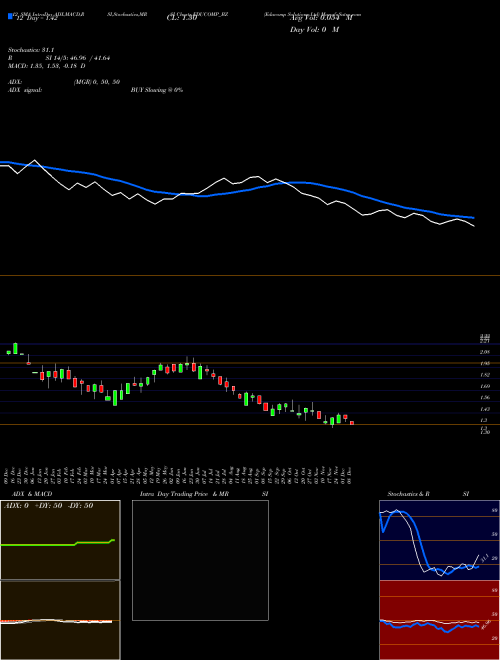Select the 'Avg Vol: 0.054 M' text

point(321,18)
